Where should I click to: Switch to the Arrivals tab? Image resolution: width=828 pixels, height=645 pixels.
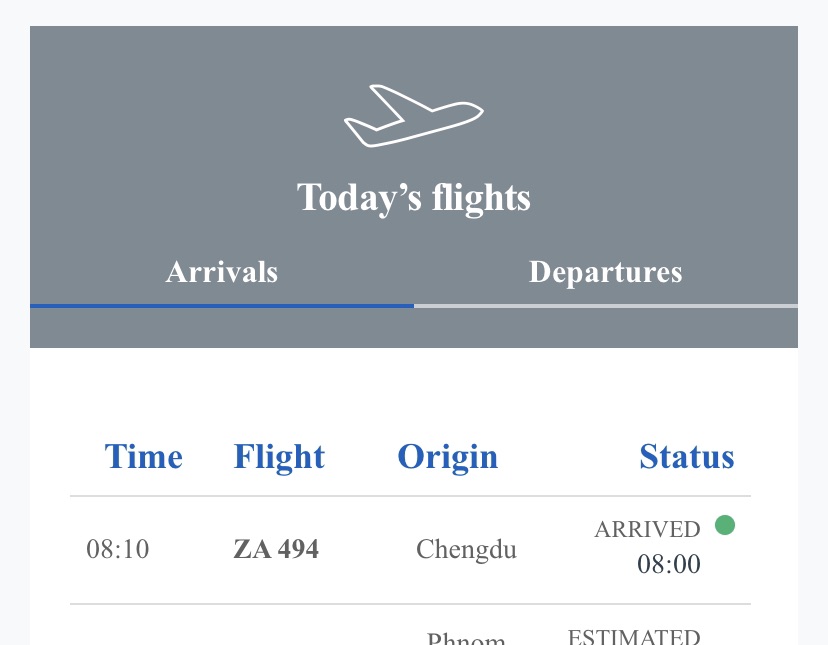pyautogui.click(x=222, y=272)
